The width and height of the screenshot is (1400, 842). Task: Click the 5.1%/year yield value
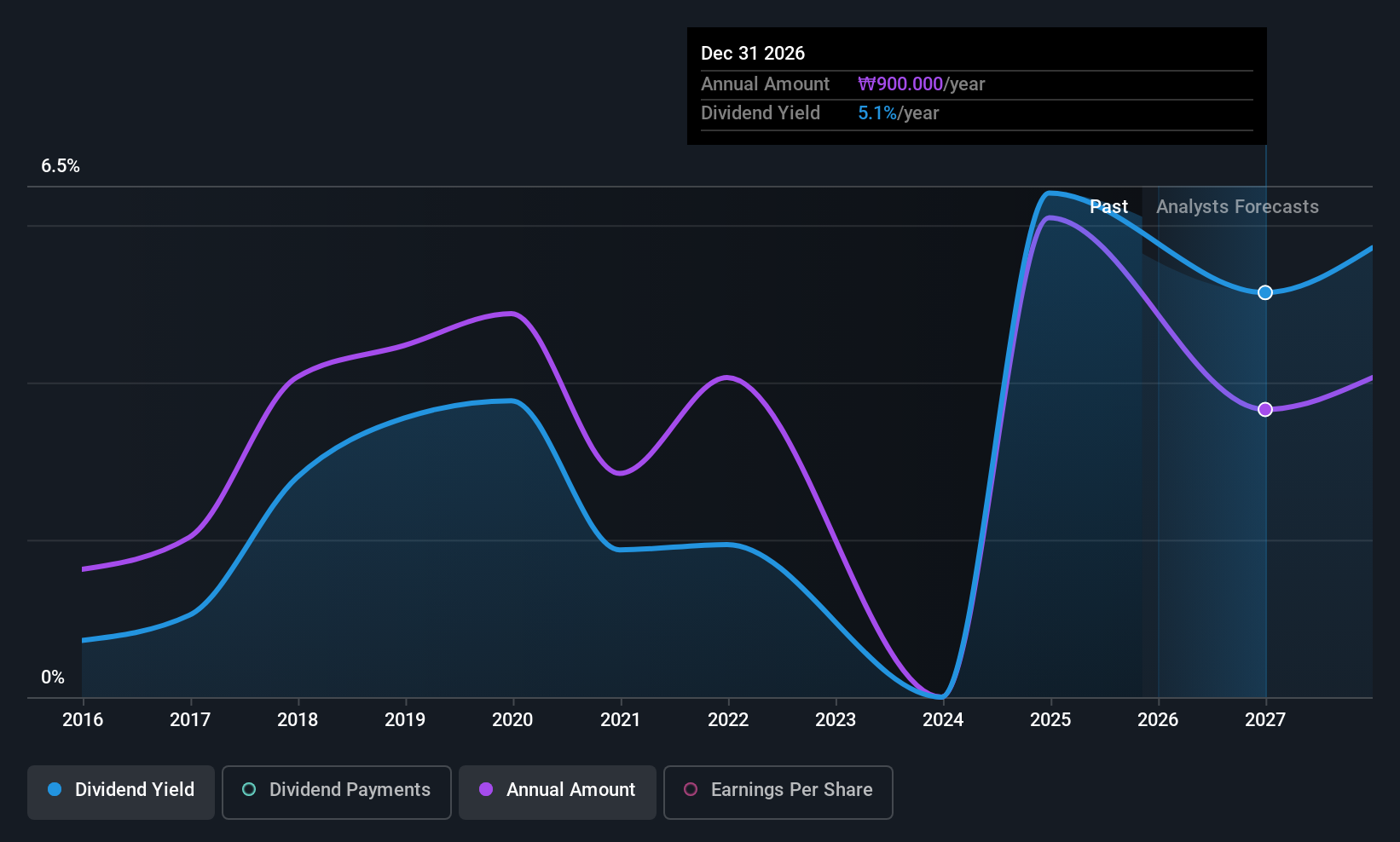coord(898,113)
